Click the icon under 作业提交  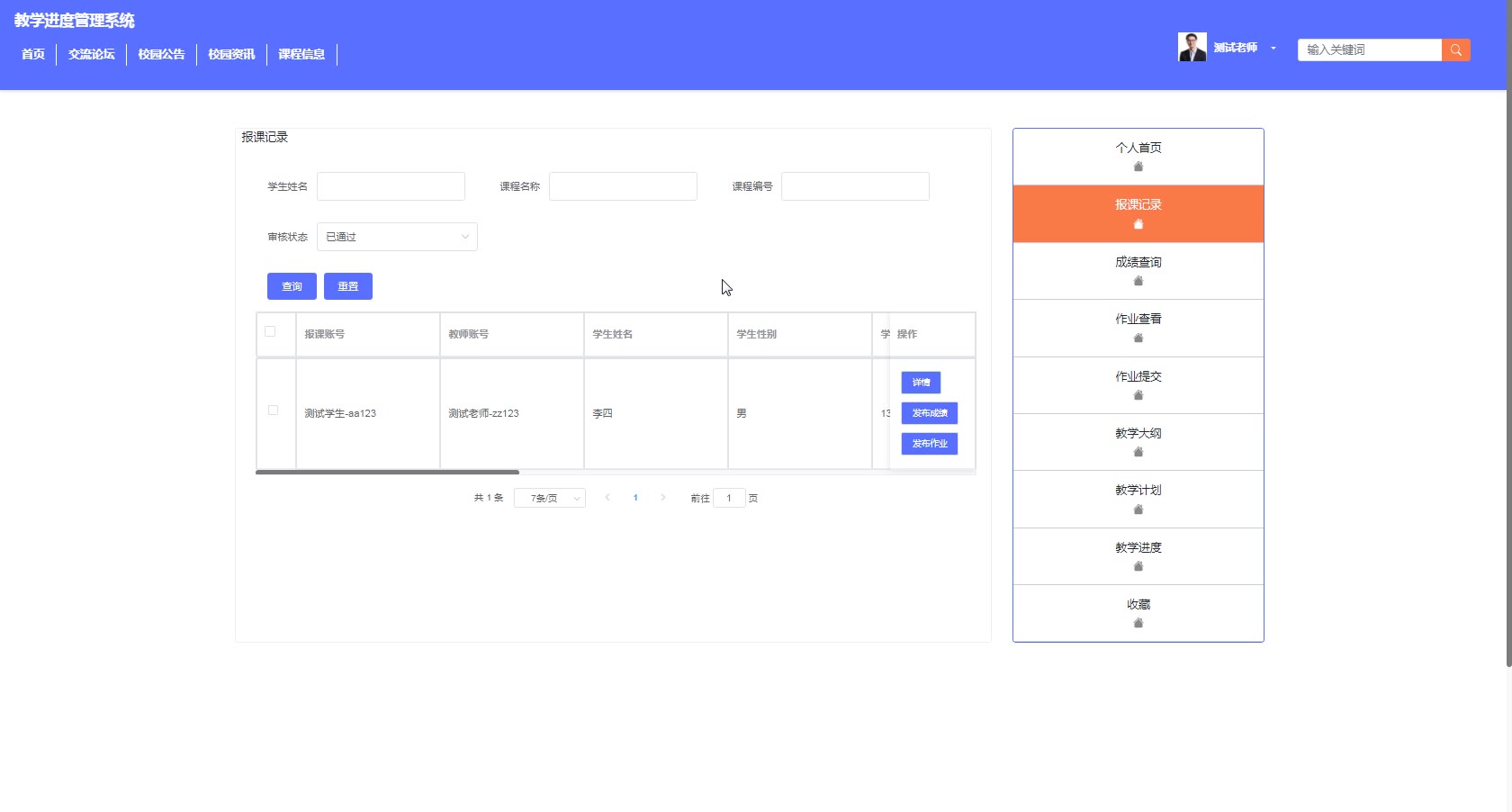[1138, 395]
